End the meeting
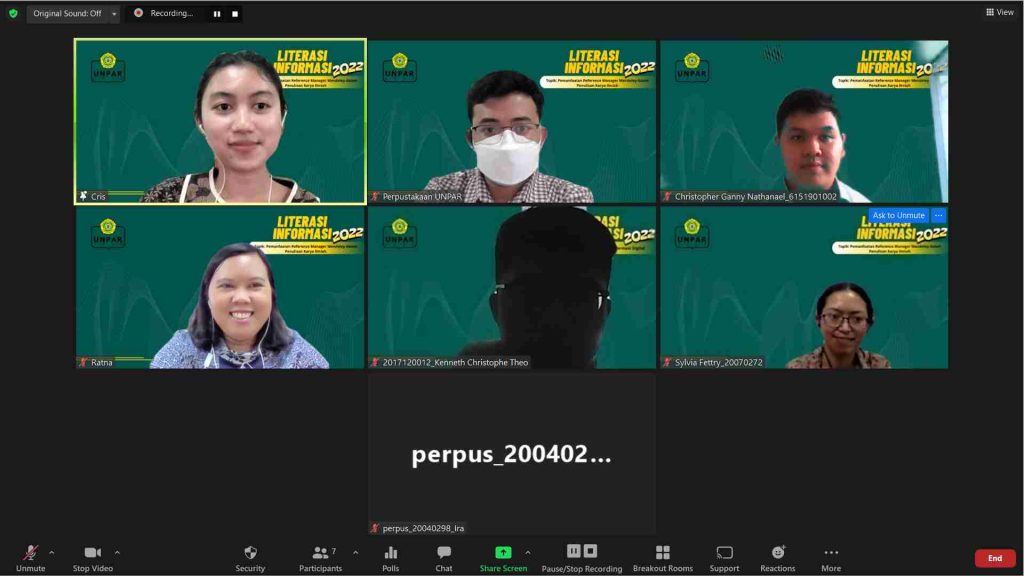 (x=994, y=558)
